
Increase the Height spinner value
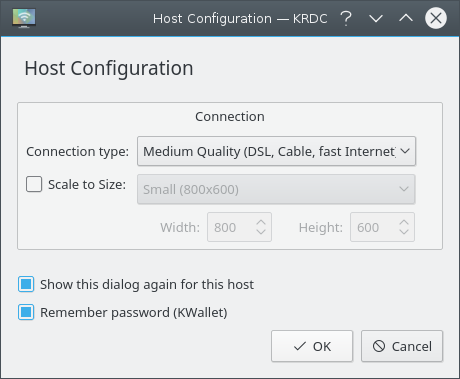[404, 222]
